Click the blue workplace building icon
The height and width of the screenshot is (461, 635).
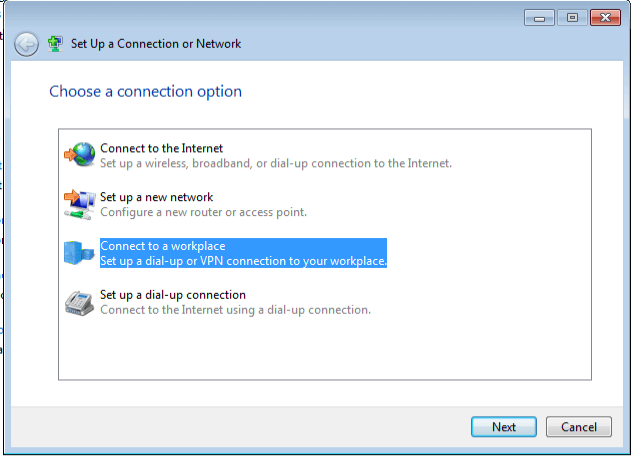79,253
